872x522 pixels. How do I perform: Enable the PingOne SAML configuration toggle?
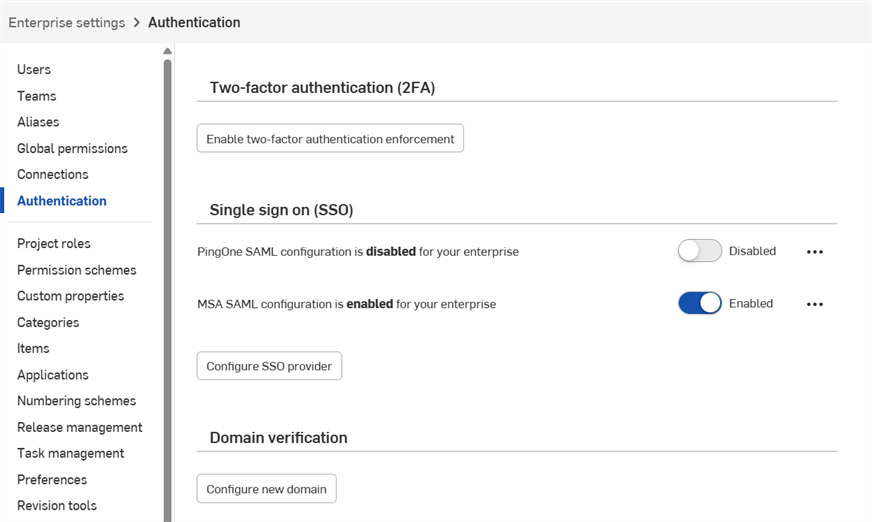click(699, 252)
